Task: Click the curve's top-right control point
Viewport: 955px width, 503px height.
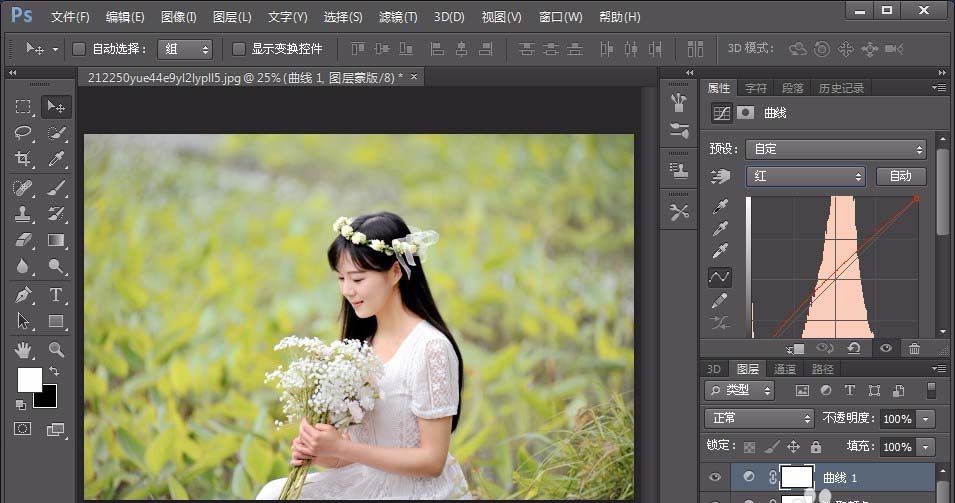Action: pos(916,199)
